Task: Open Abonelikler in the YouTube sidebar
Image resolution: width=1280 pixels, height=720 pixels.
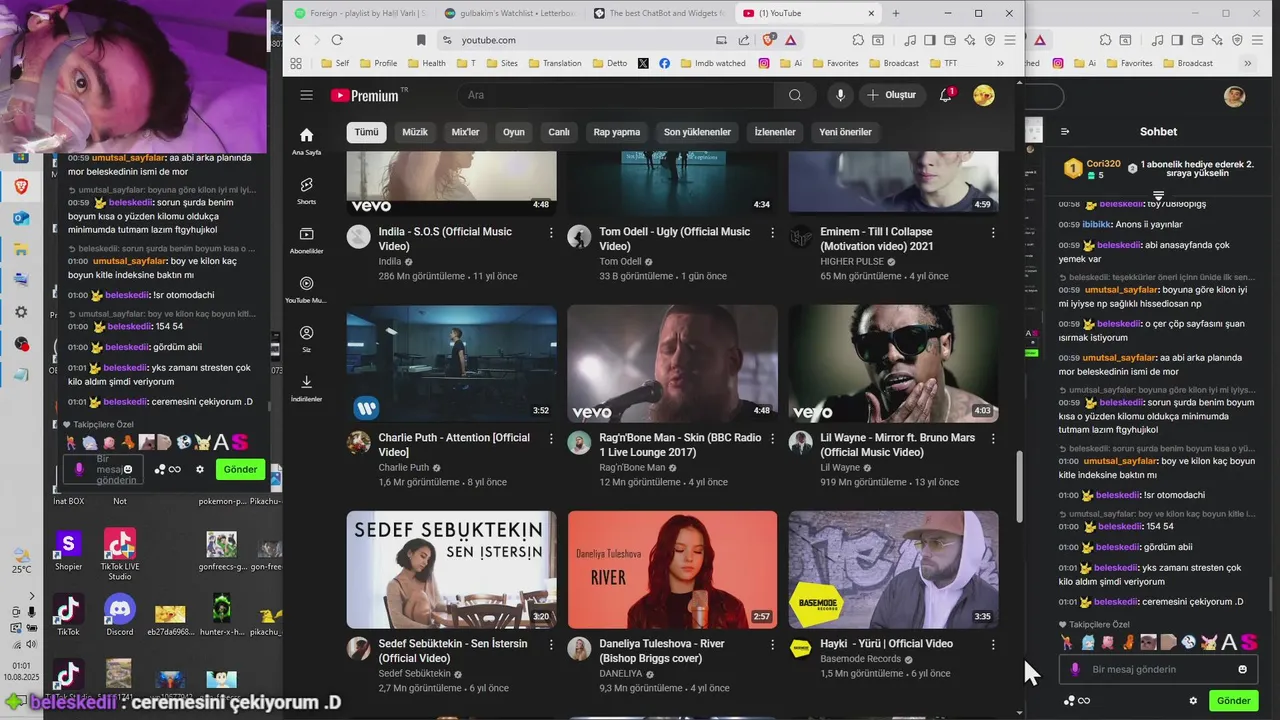Action: pos(306,240)
